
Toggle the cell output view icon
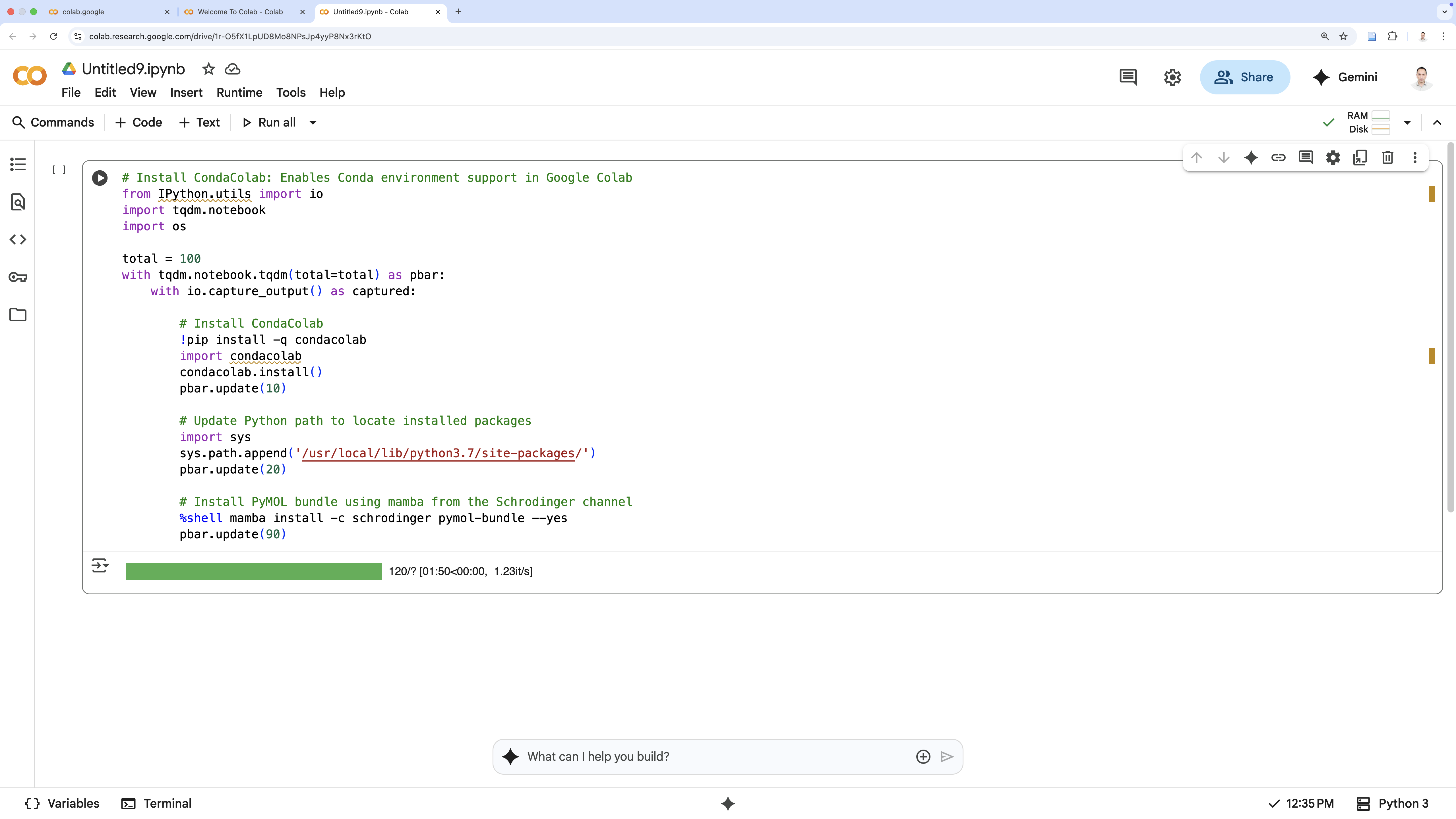point(100,565)
